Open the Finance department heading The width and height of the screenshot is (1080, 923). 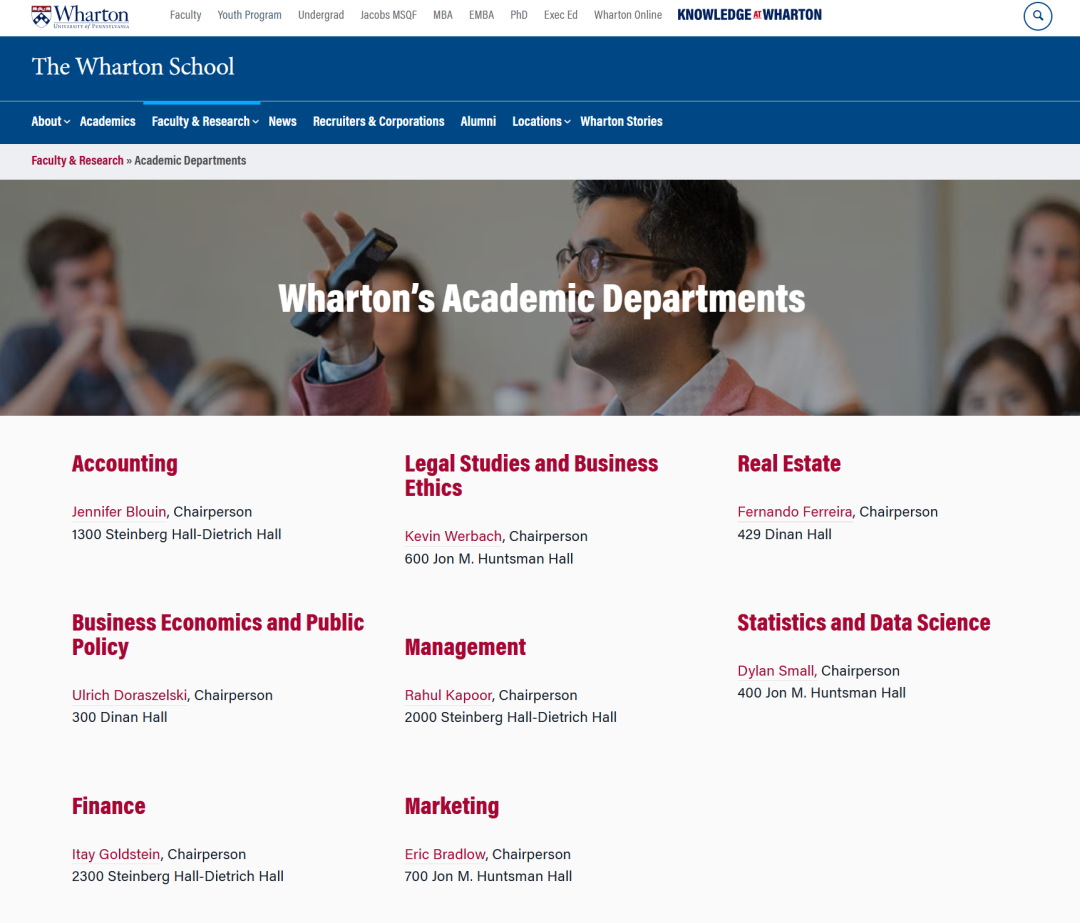point(109,807)
